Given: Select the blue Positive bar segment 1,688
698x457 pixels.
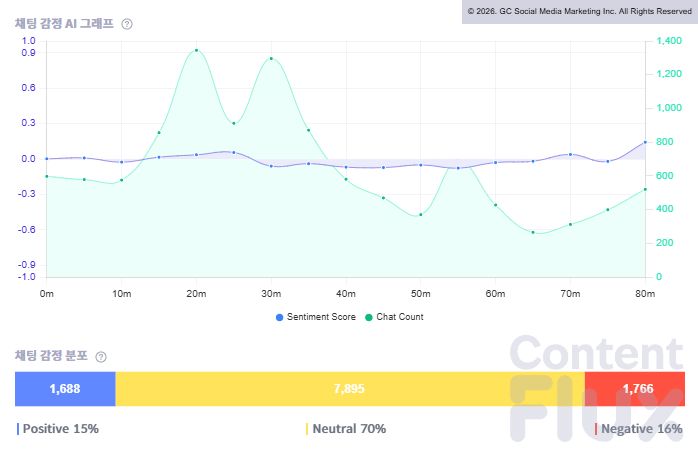Looking at the screenshot, I should 65,389.
